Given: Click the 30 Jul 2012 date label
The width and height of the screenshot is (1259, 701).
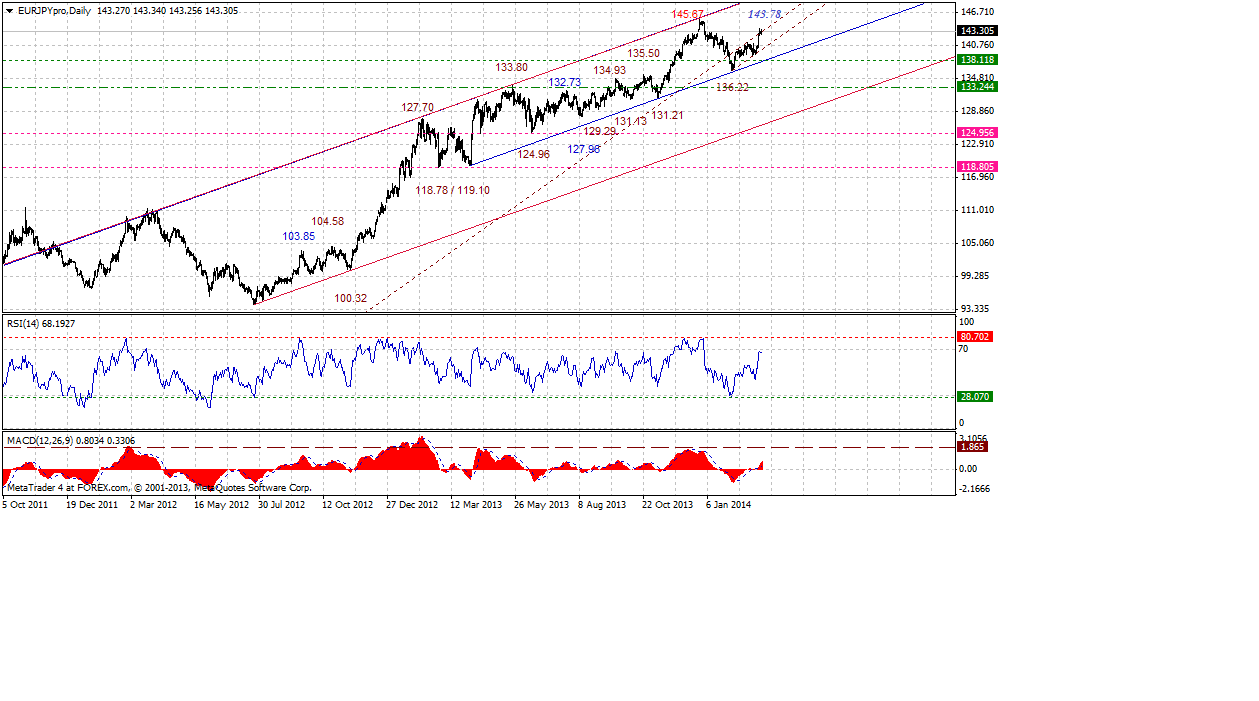Looking at the screenshot, I should [x=283, y=505].
